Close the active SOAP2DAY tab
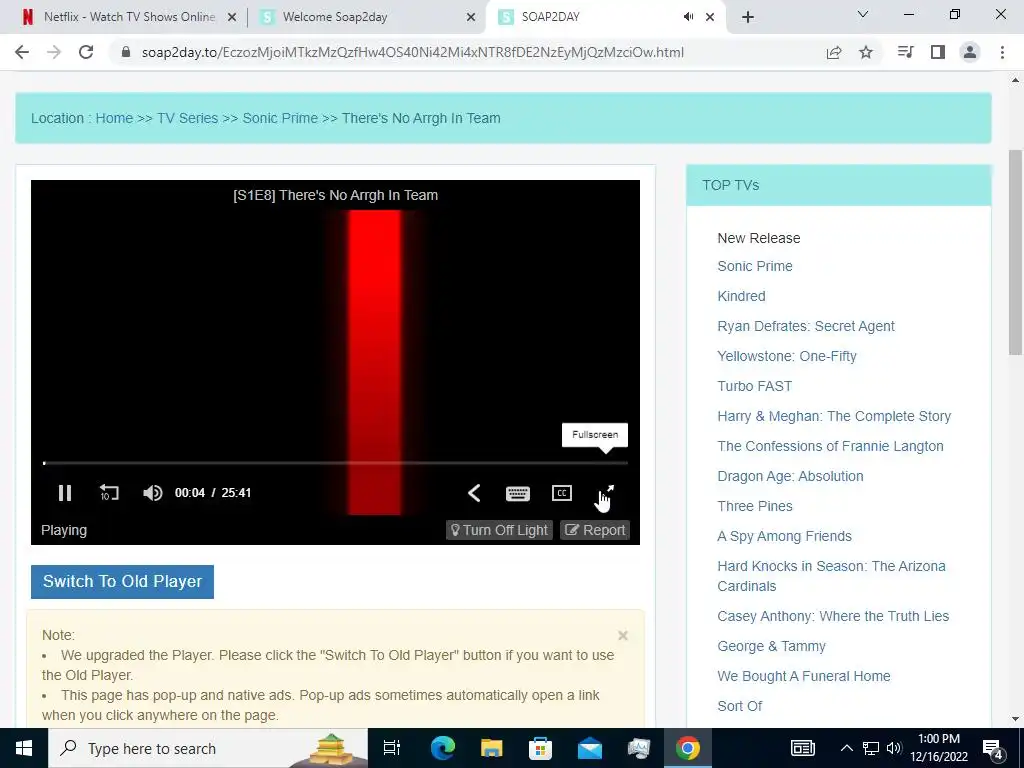This screenshot has height=768, width=1024. pos(710,17)
